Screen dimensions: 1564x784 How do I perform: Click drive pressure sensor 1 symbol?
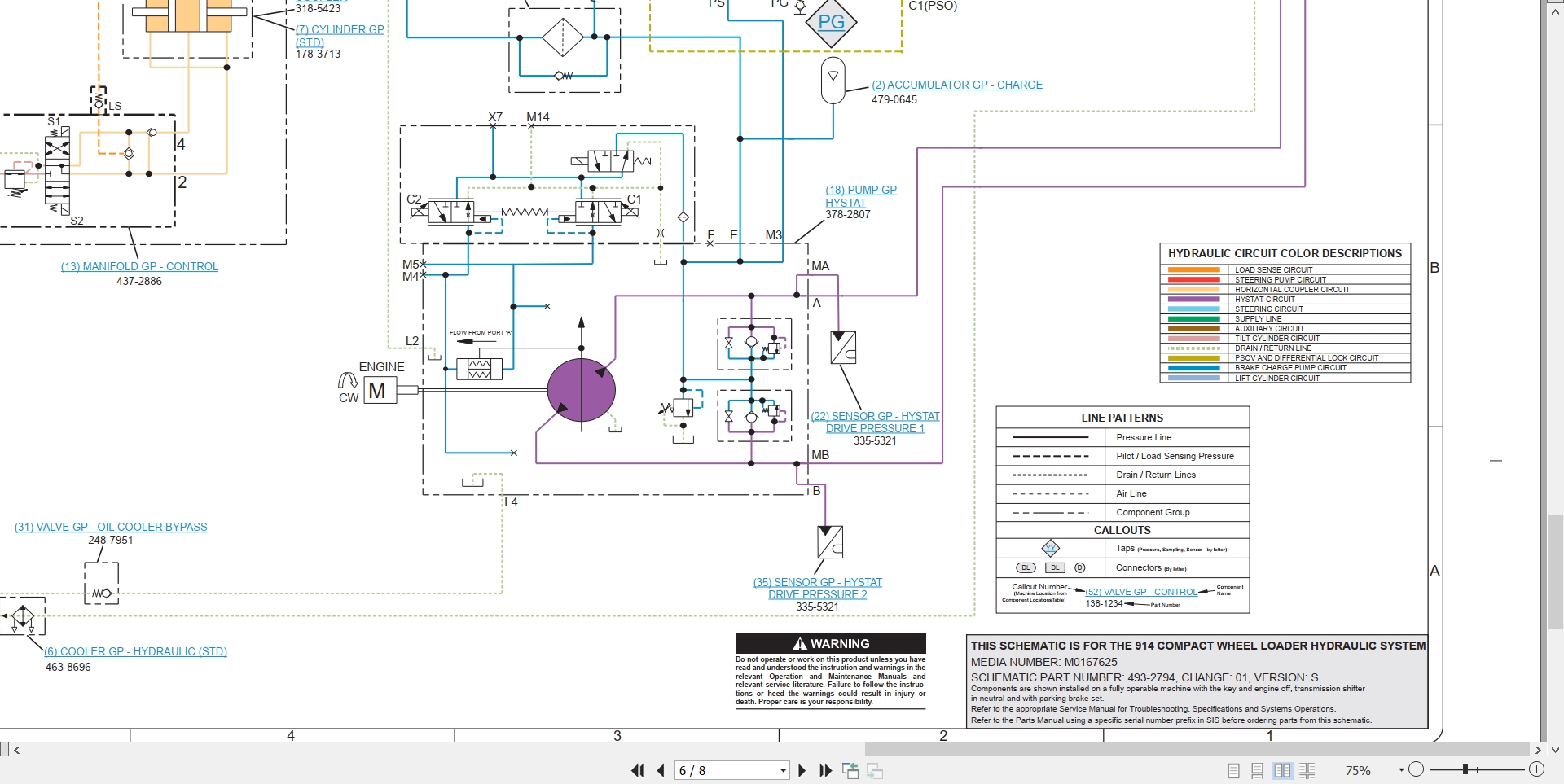click(x=843, y=348)
